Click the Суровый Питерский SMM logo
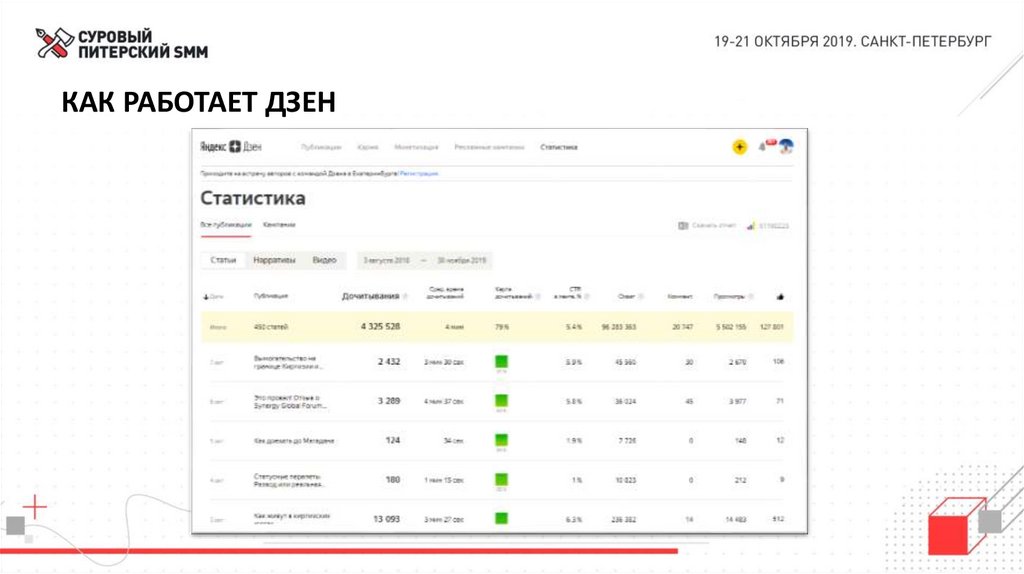The height and width of the screenshot is (574, 1024). (x=122, y=44)
